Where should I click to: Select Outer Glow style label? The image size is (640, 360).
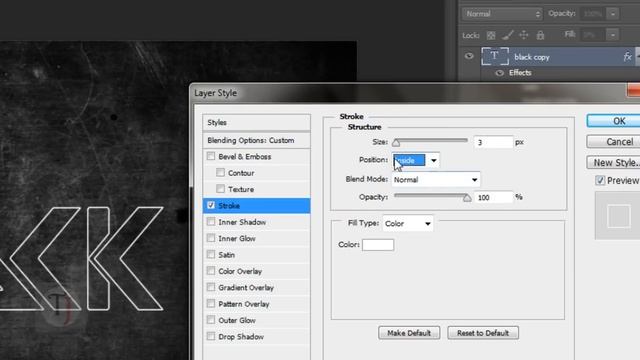(237, 320)
